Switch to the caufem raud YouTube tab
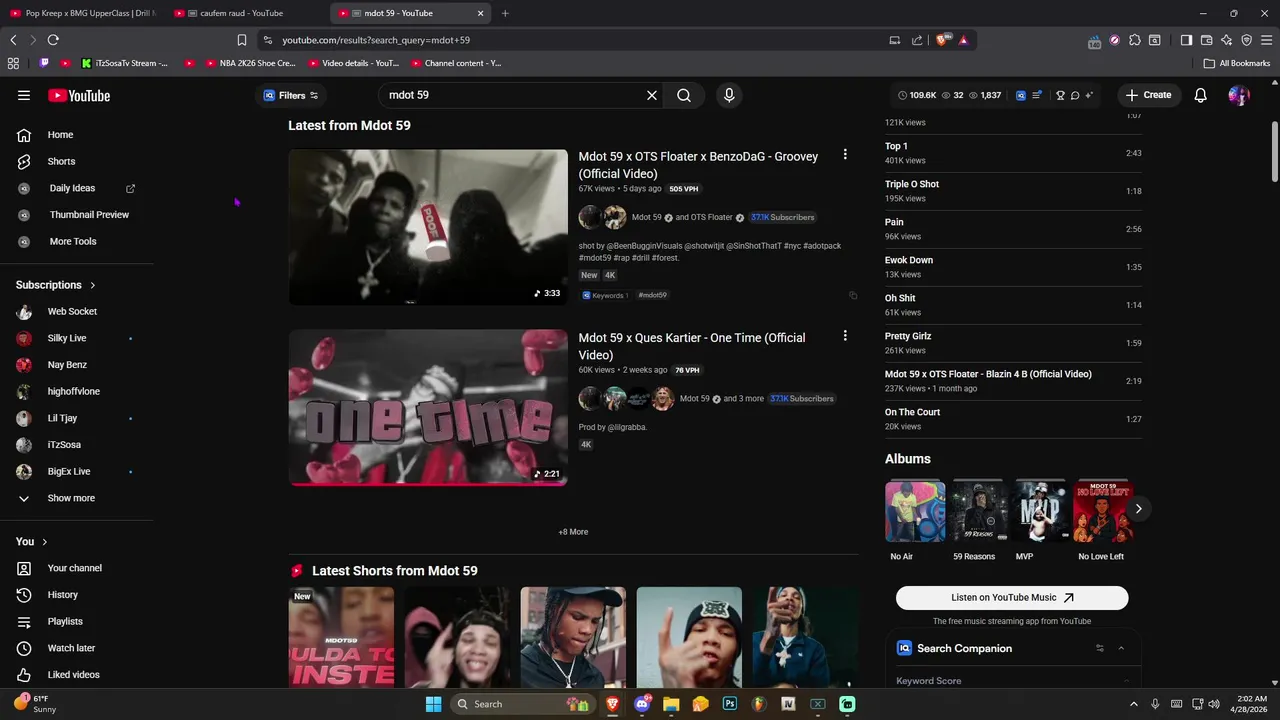The image size is (1280, 720). [x=246, y=13]
